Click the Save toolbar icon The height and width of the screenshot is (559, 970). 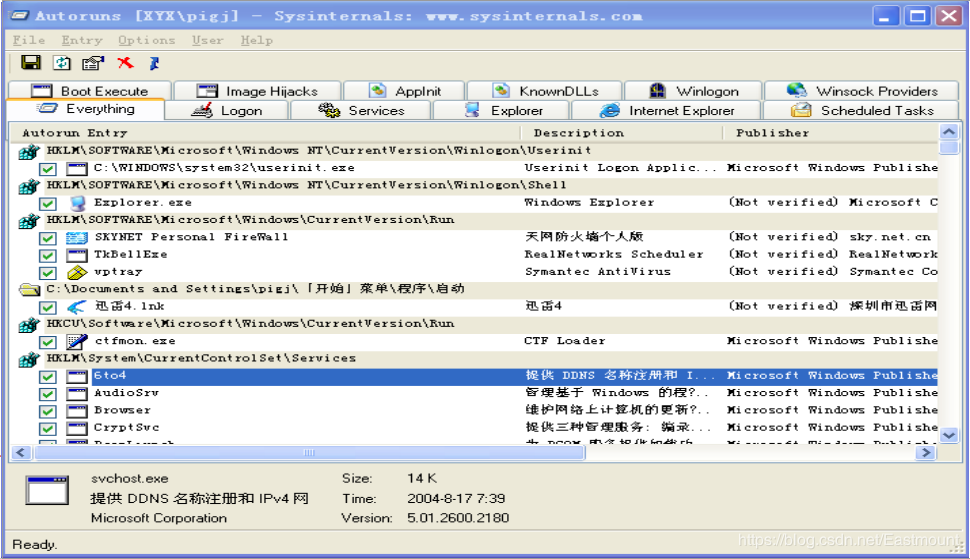[30, 62]
